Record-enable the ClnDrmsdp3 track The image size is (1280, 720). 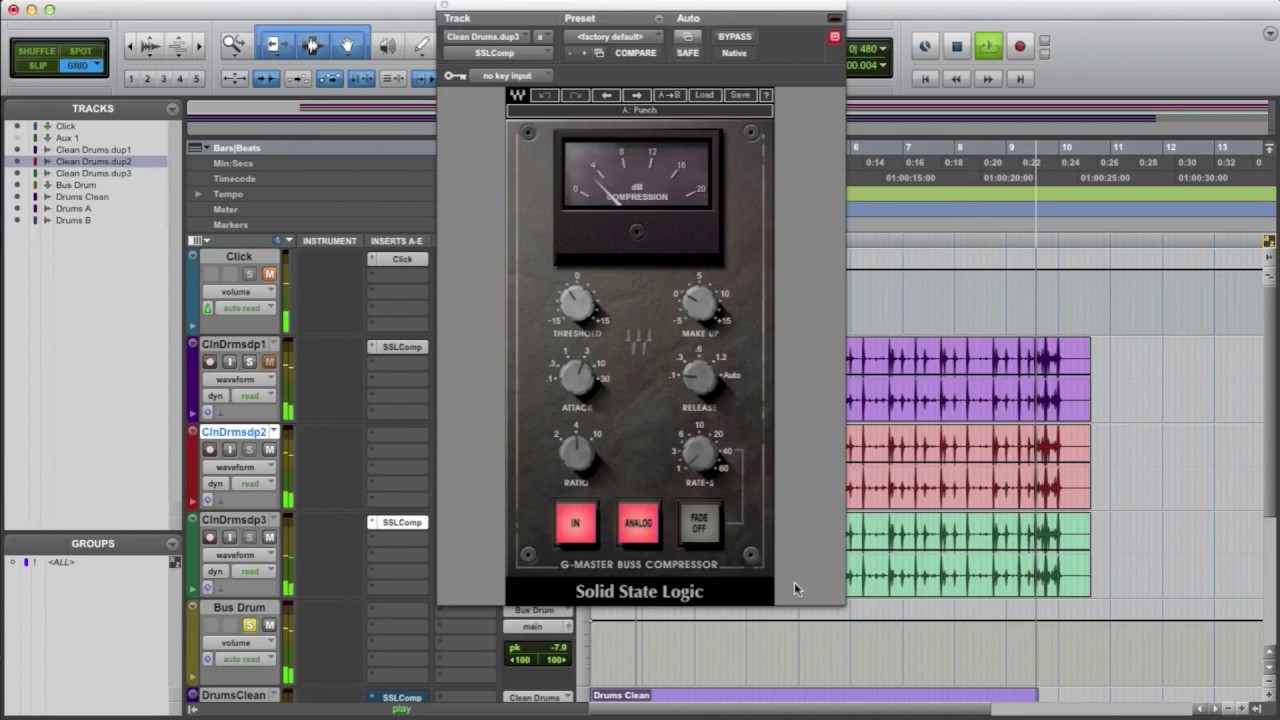click(210, 537)
